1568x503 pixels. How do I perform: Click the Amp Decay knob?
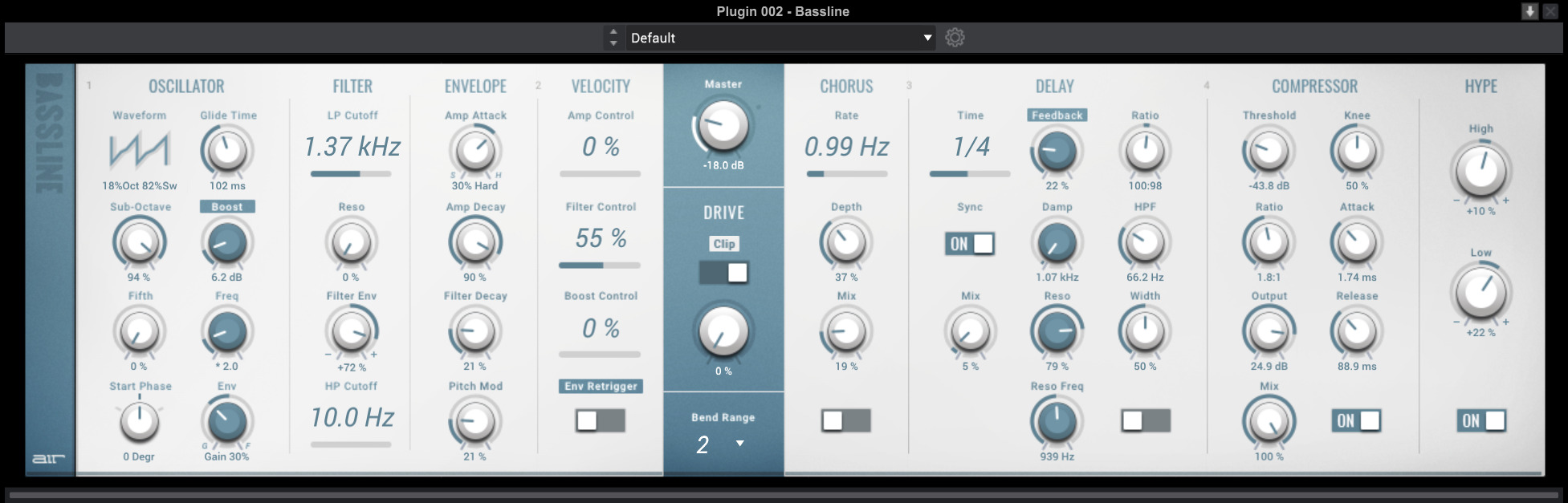[475, 241]
